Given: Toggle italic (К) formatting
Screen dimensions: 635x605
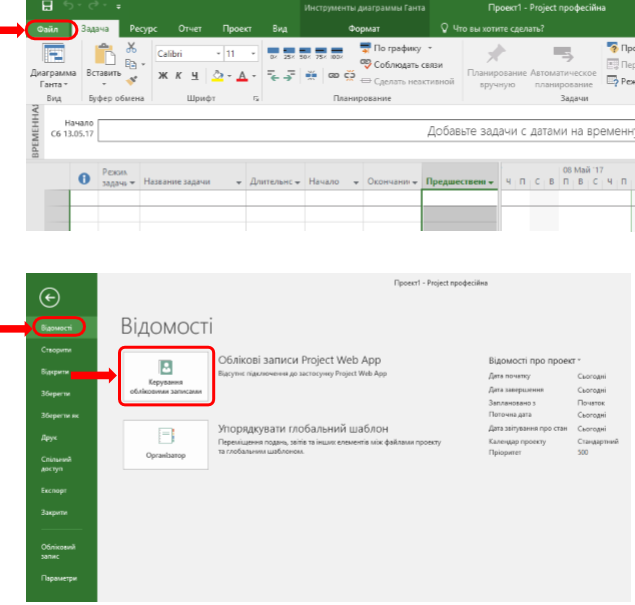Looking at the screenshot, I should pos(178,76).
